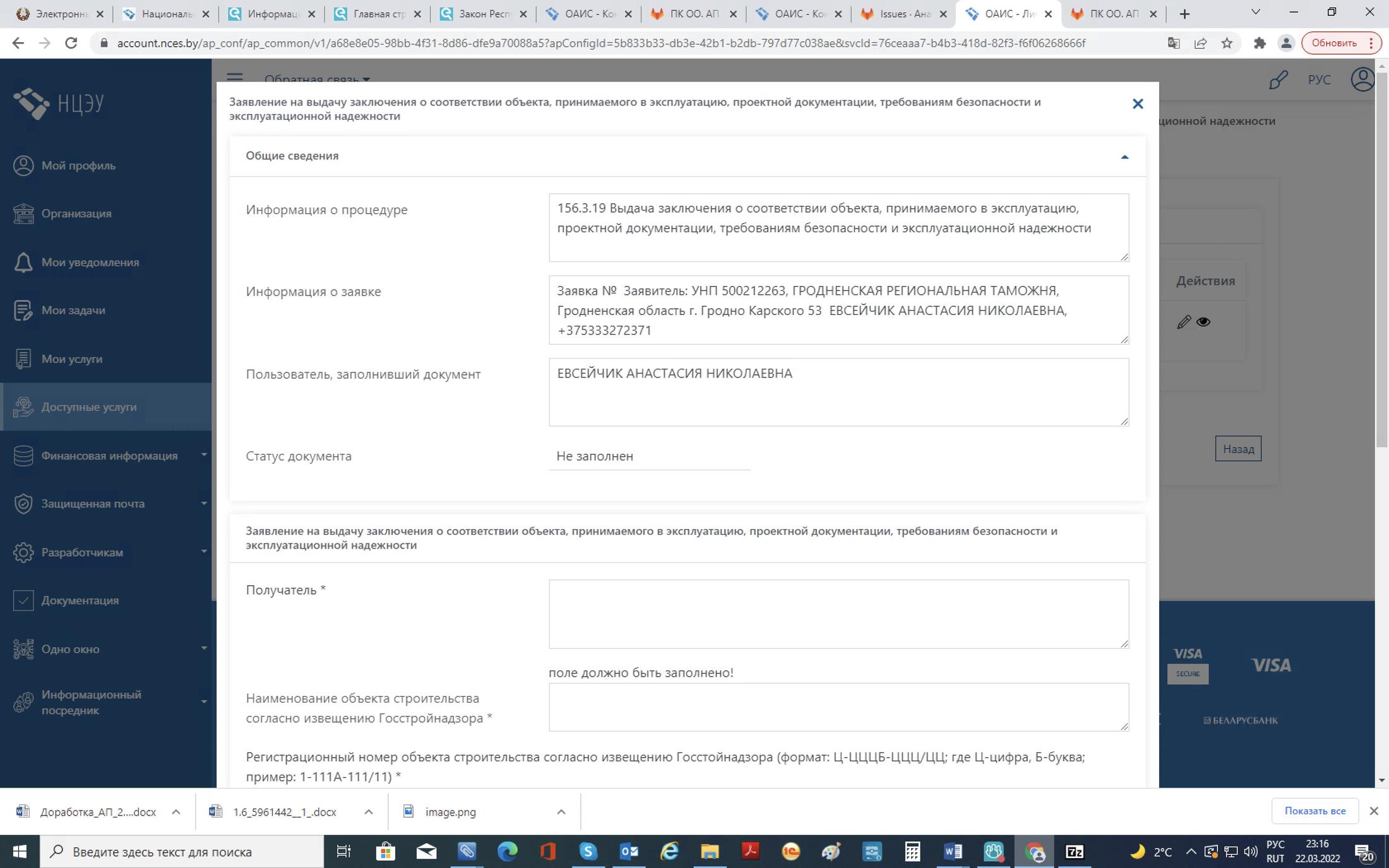Switch language via РУС
The image size is (1389, 868).
1319,80
